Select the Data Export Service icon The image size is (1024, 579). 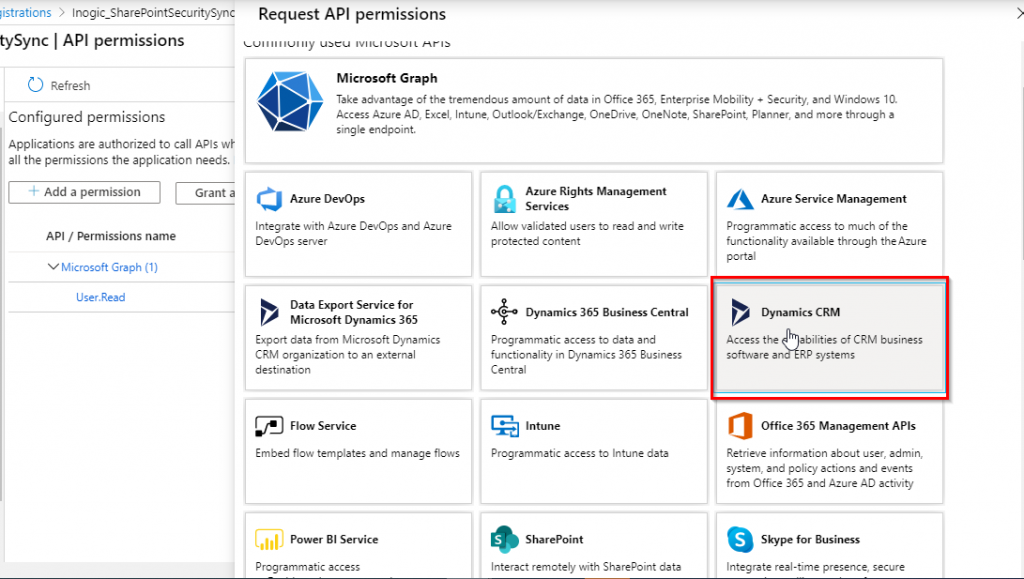pyautogui.click(x=270, y=312)
